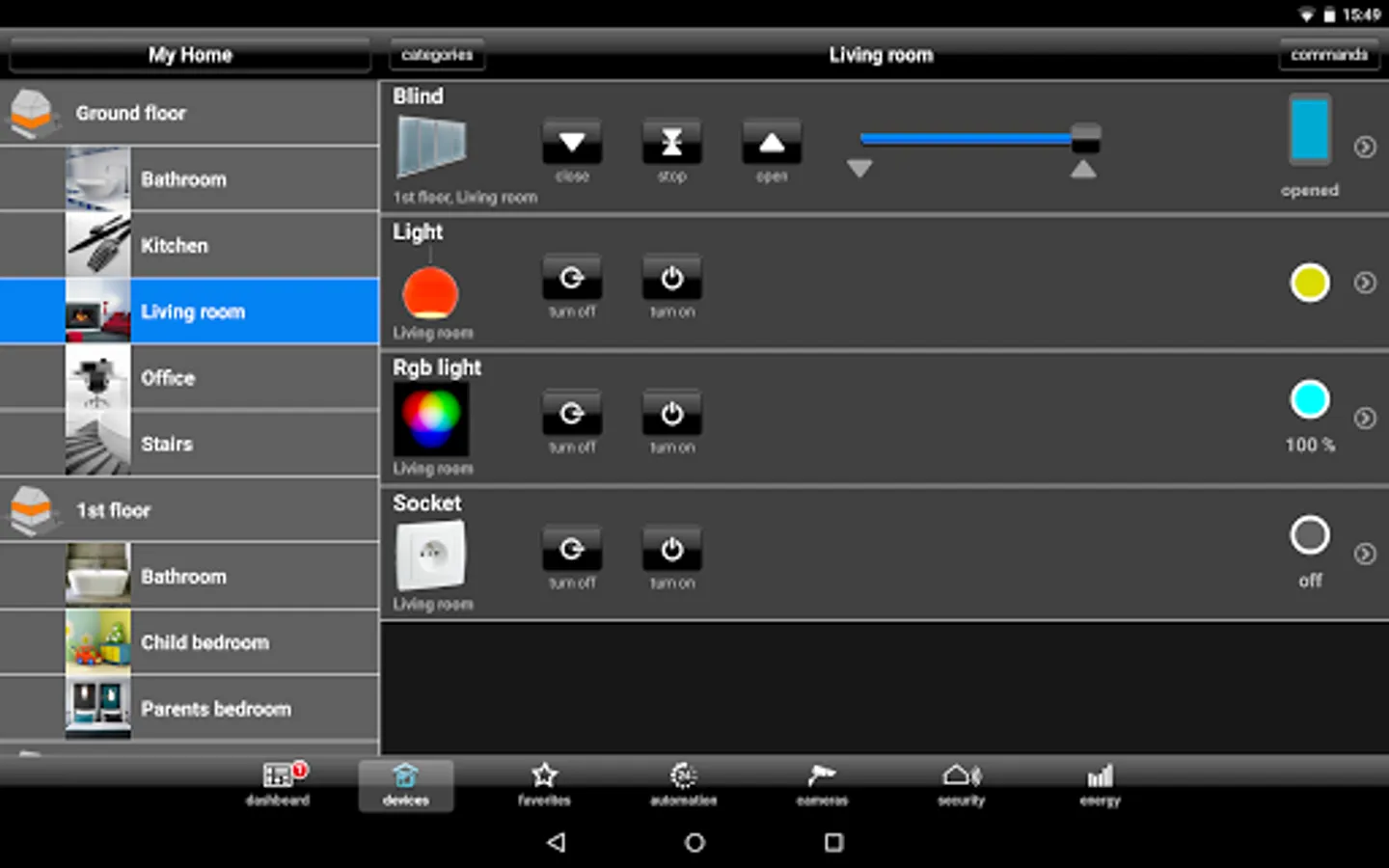Image resolution: width=1389 pixels, height=868 pixels.
Task: Turn off the Socket
Action: [x=572, y=550]
